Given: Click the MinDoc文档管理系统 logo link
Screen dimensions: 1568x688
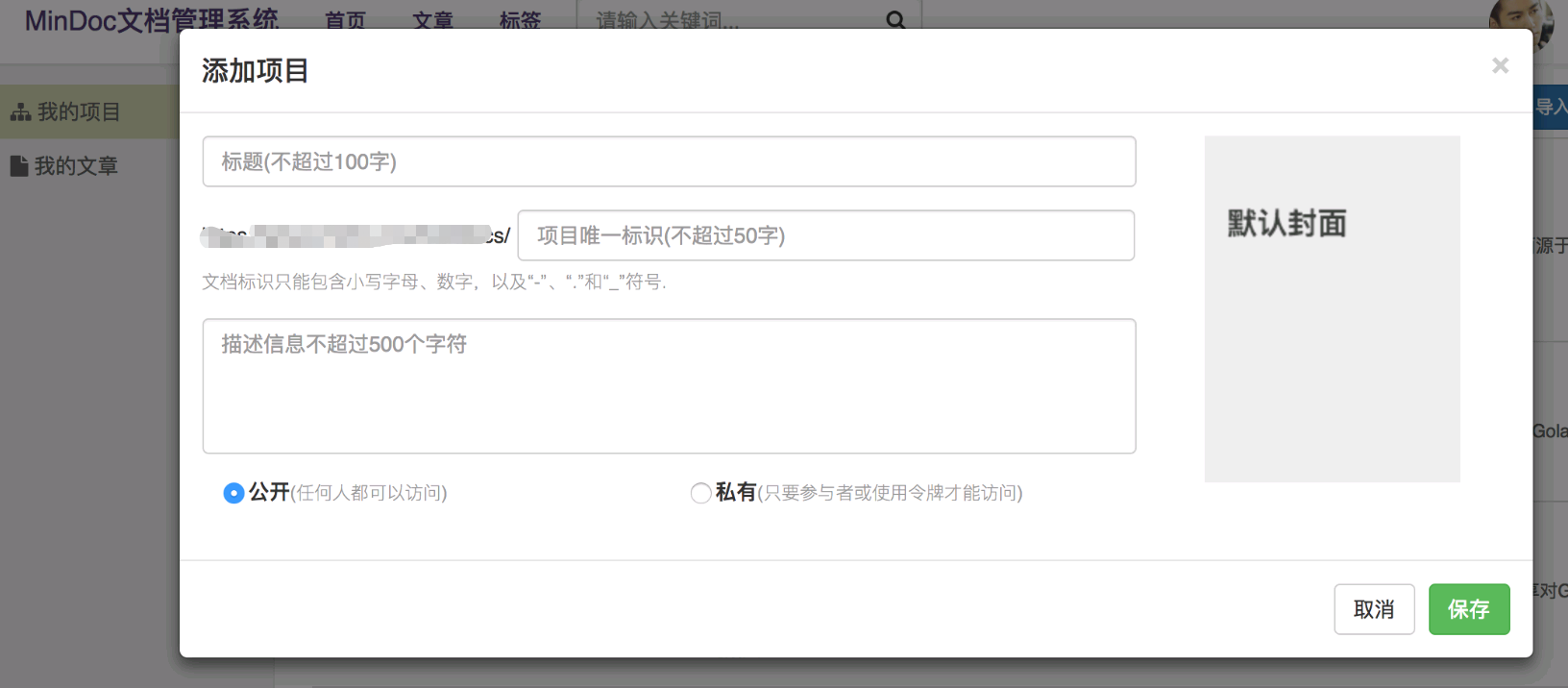Looking at the screenshot, I should (151, 20).
